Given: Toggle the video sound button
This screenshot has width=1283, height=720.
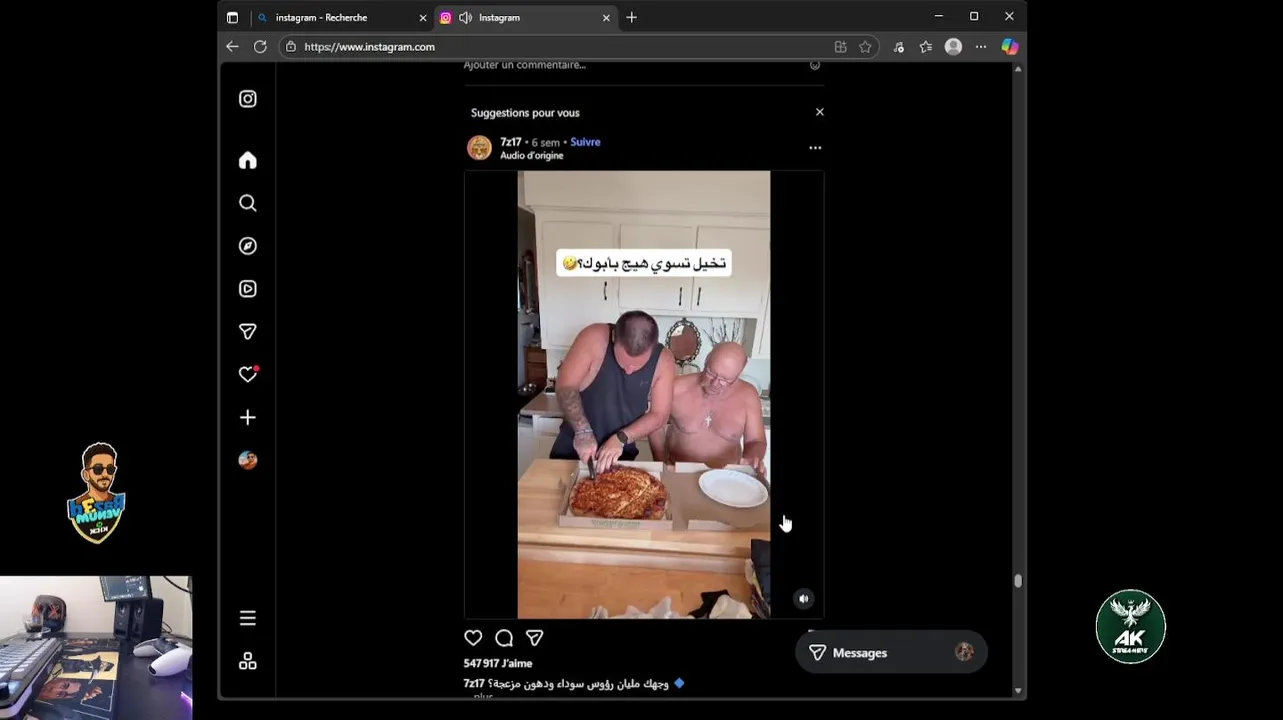Looking at the screenshot, I should (803, 599).
